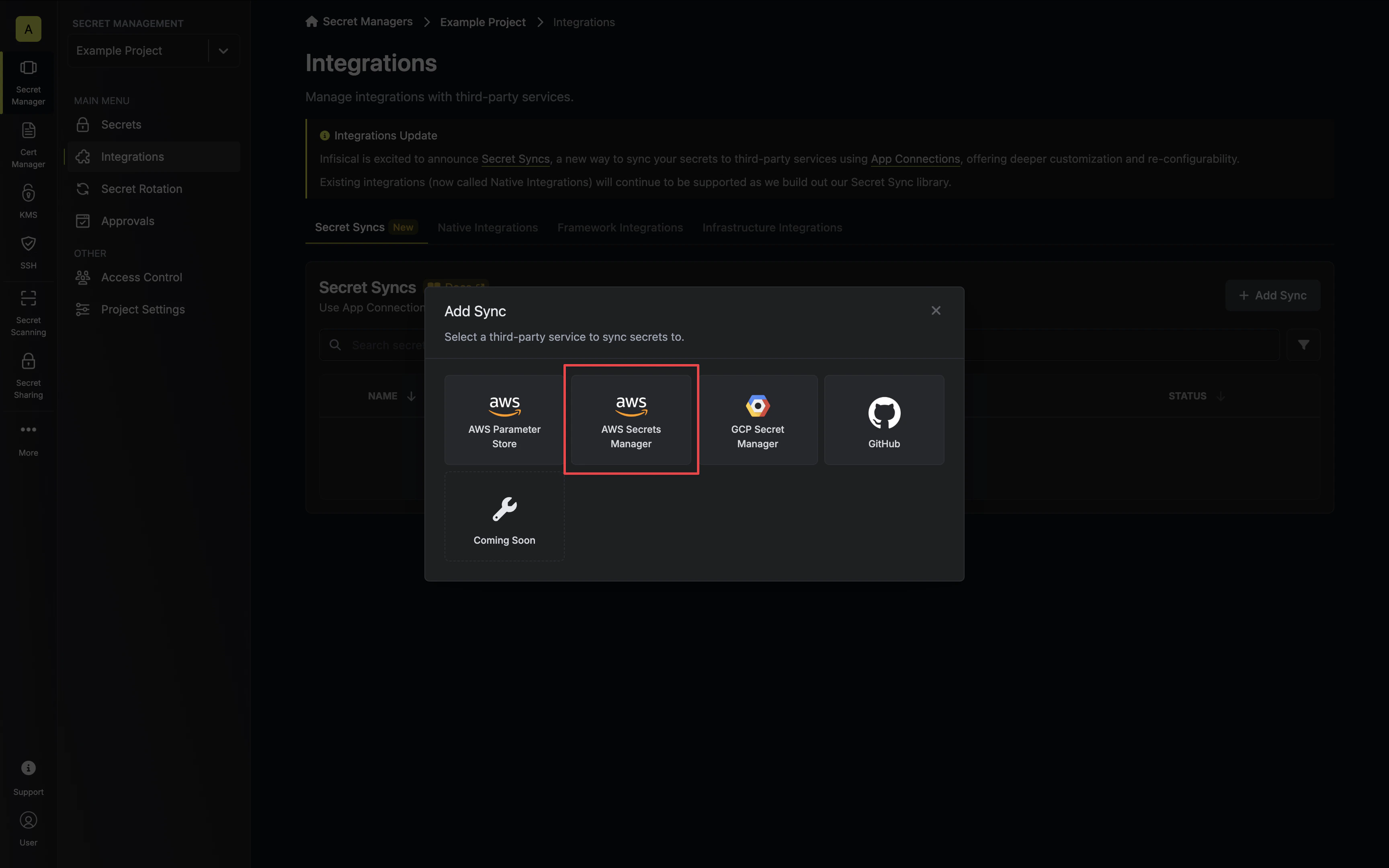
Task: Follow the Secret Syncs announcement link
Action: pyautogui.click(x=515, y=159)
